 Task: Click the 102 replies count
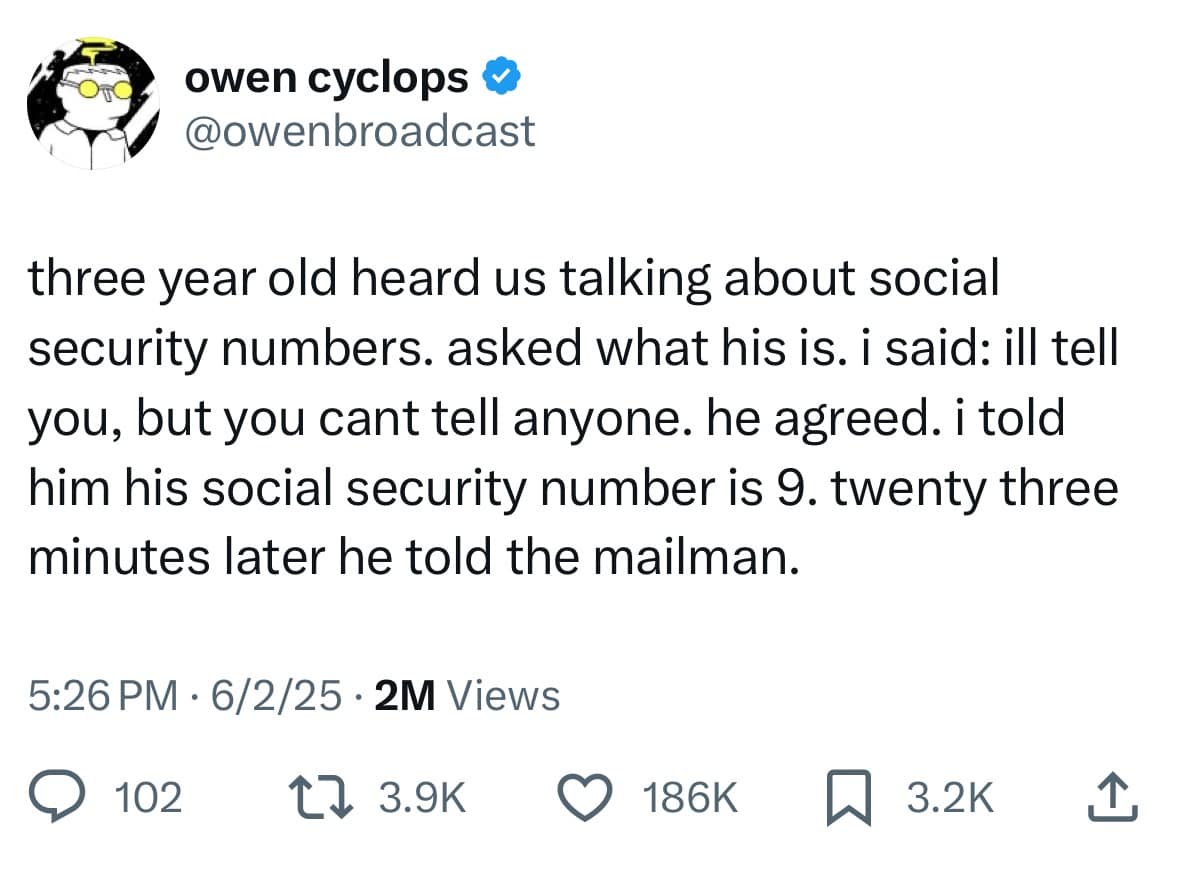tap(149, 798)
